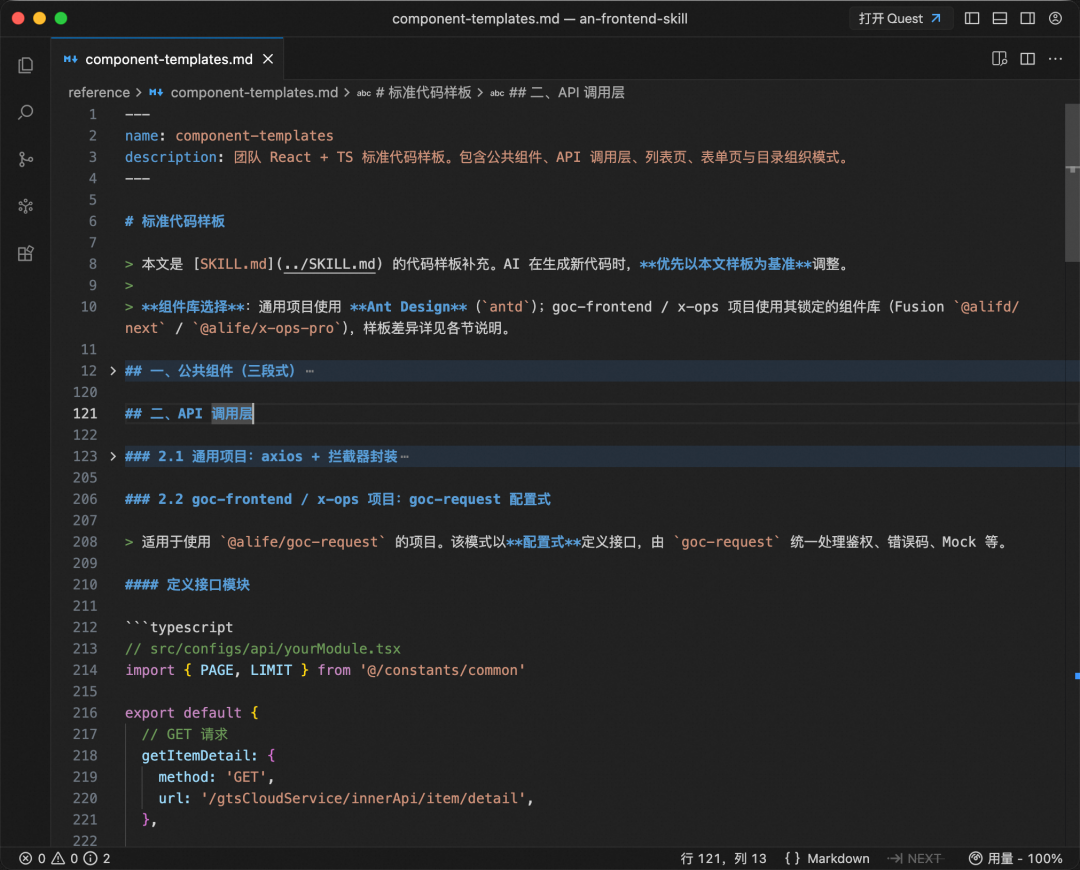
Task: Click the NEXT indicator in the status bar
Action: (x=915, y=858)
